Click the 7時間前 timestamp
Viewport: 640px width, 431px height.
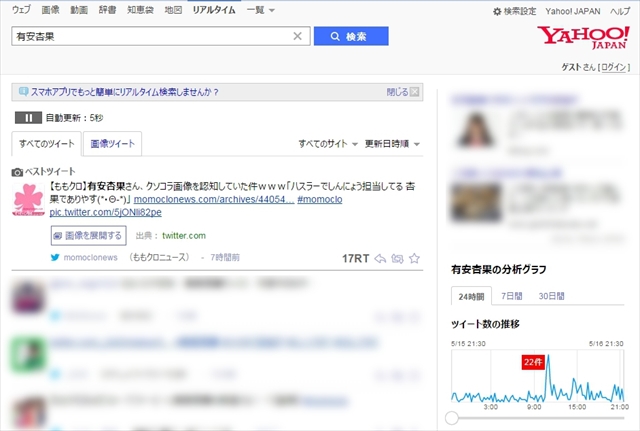[225, 258]
